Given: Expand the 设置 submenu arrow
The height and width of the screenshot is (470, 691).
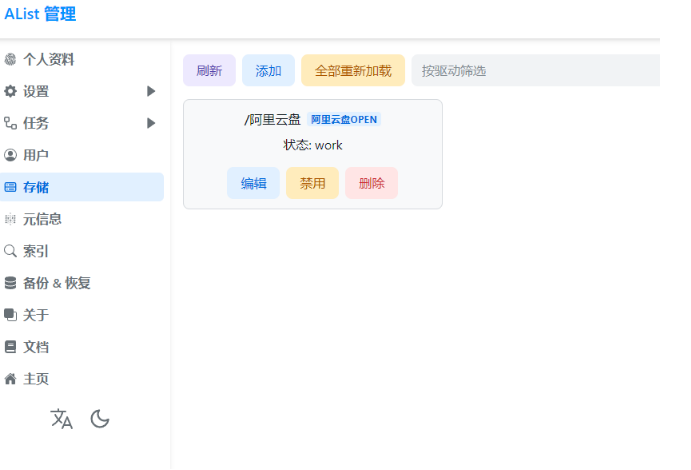Looking at the screenshot, I should click(x=151, y=91).
